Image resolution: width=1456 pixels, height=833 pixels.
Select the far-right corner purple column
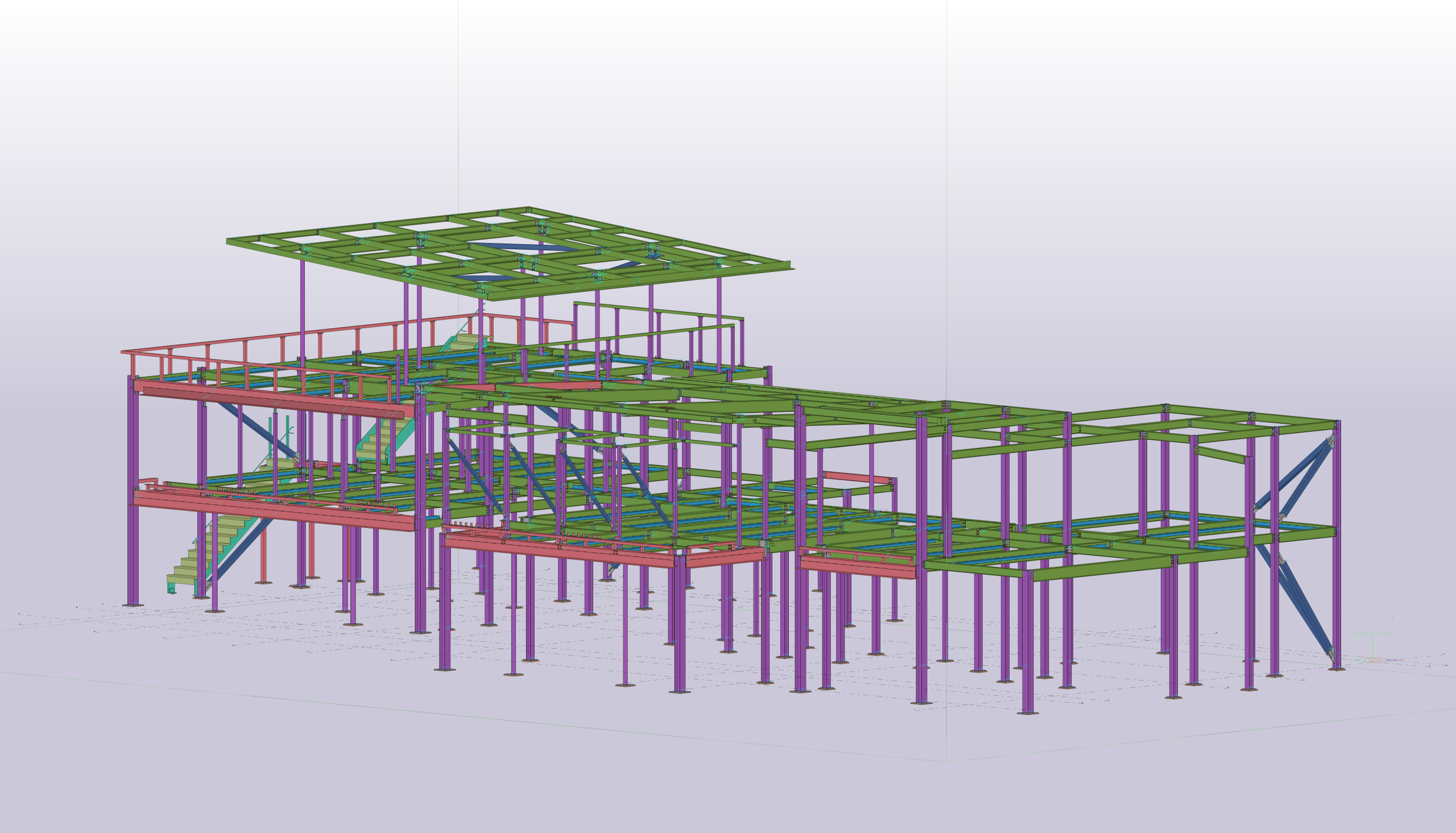tap(1337, 572)
